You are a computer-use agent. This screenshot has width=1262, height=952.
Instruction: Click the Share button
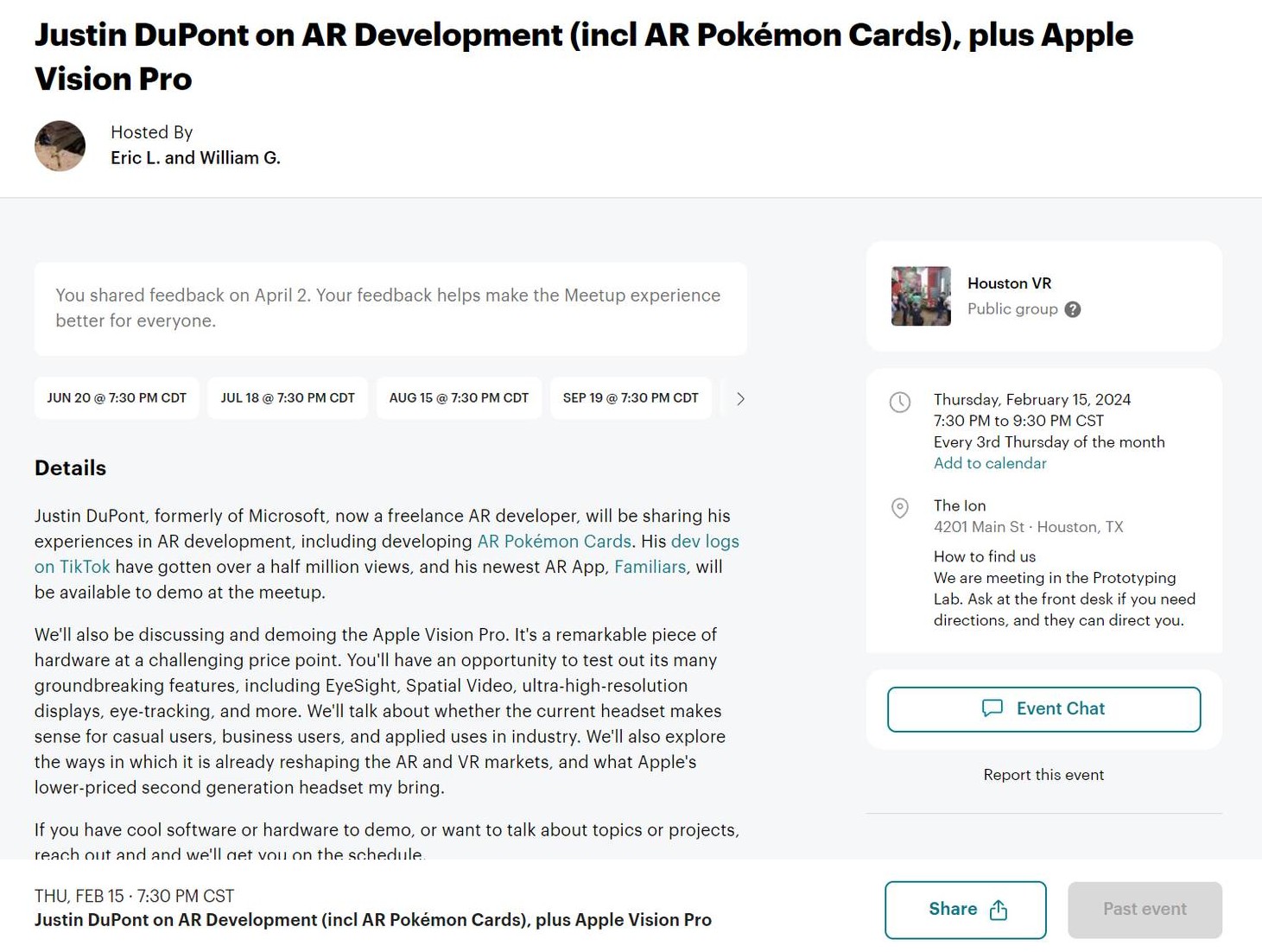[x=965, y=910]
